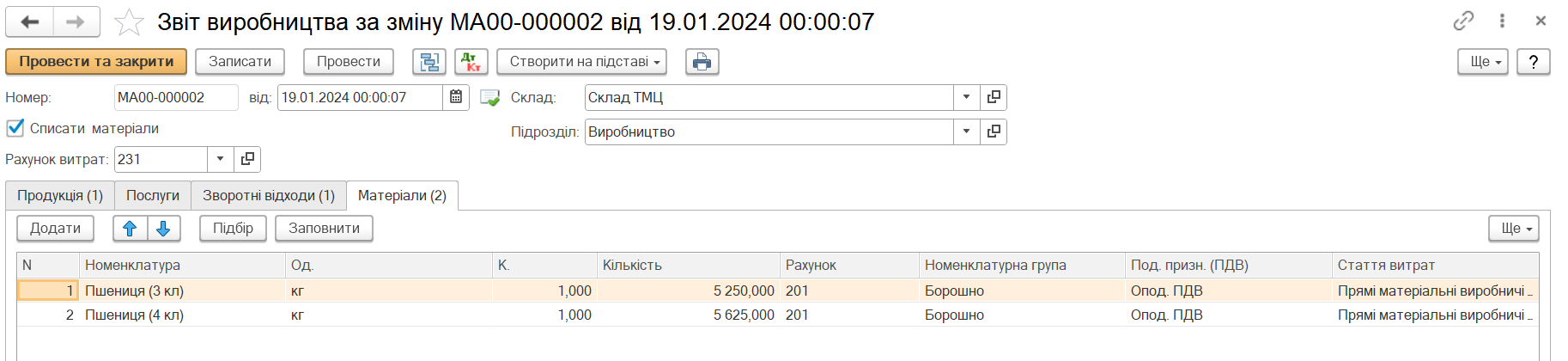Screen dimensions: 1568x361
Task: Click the back navigation arrow
Action: pos(30,22)
